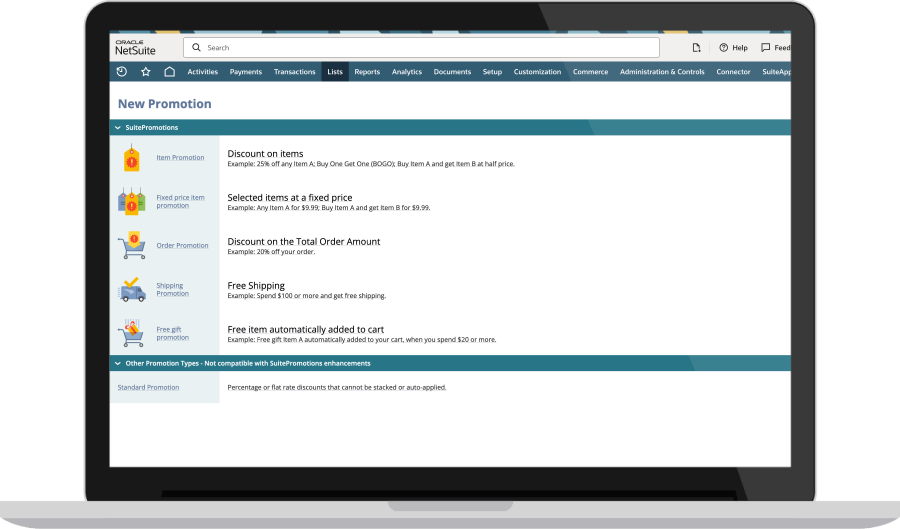
Task: Click the Feedback speech bubble icon
Action: [766, 48]
